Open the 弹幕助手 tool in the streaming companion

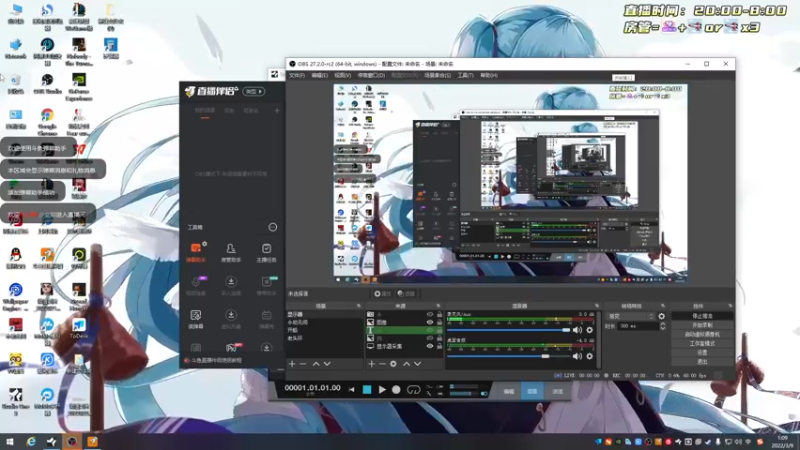196,253
